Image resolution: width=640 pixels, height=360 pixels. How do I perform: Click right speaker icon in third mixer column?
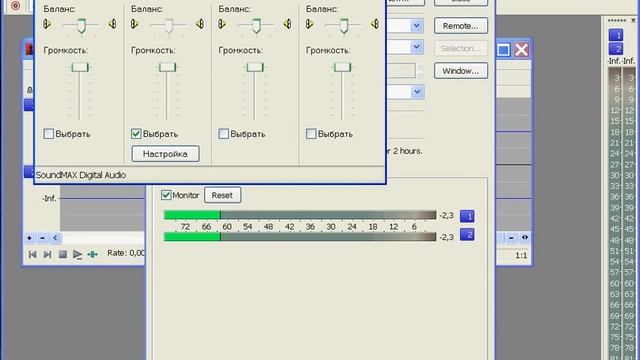[x=287, y=24]
